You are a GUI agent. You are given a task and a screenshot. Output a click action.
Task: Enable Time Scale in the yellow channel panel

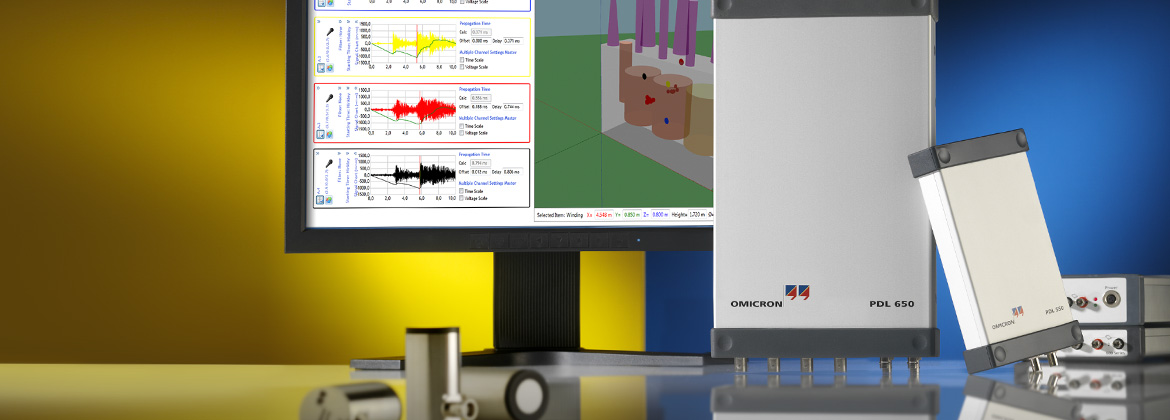click(462, 60)
